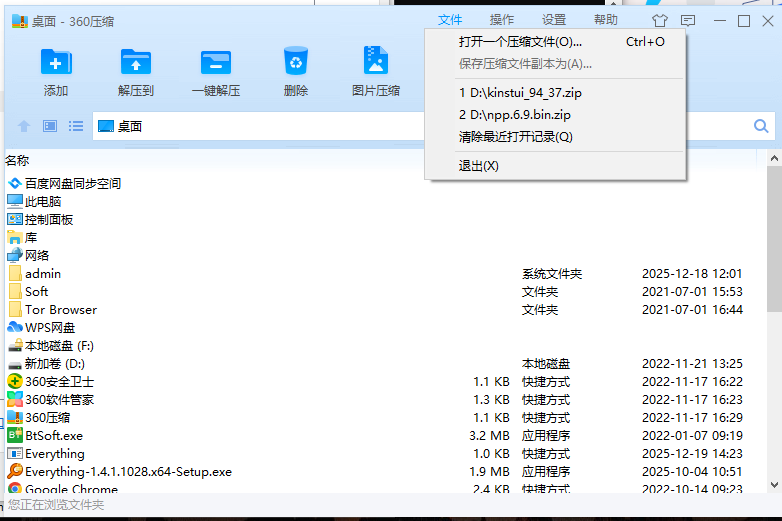Screen dimensions: 782x521
Task: Click the 本地磁盘 type cell for D:
Action: point(546,364)
